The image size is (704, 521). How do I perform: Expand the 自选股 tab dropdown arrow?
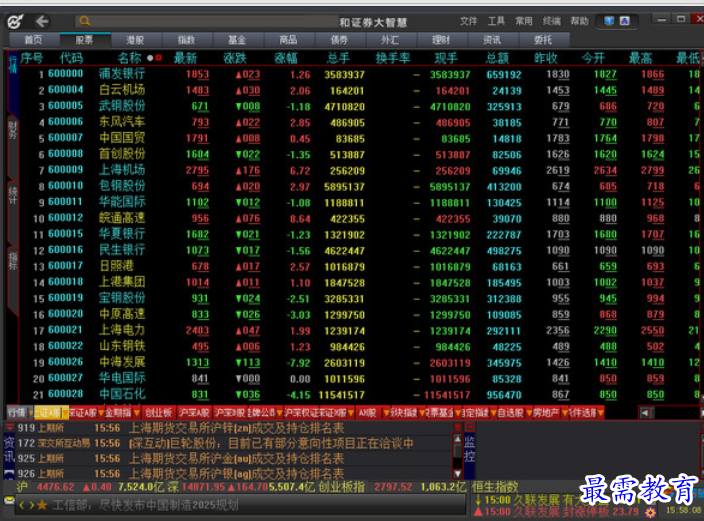tap(529, 412)
